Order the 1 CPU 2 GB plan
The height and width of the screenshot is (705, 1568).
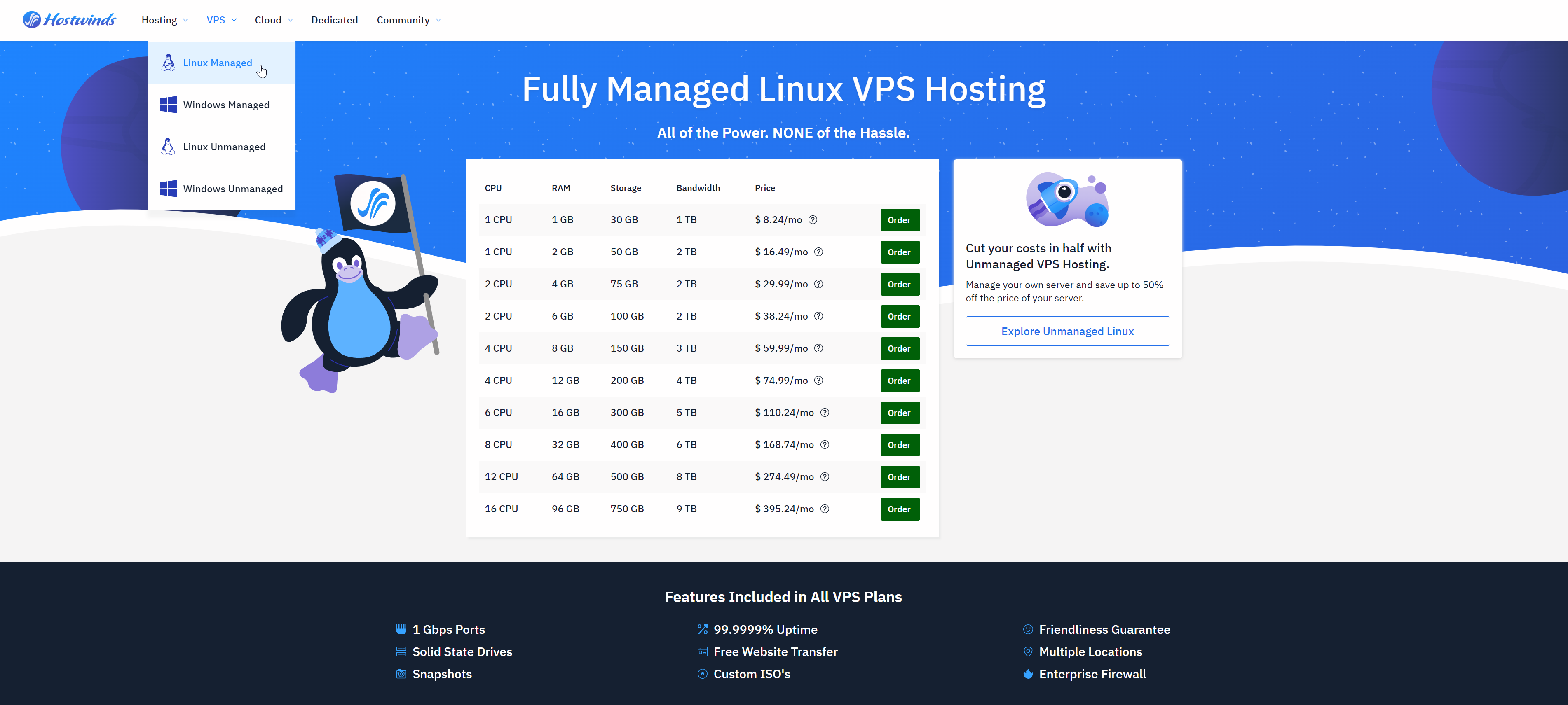(x=900, y=252)
